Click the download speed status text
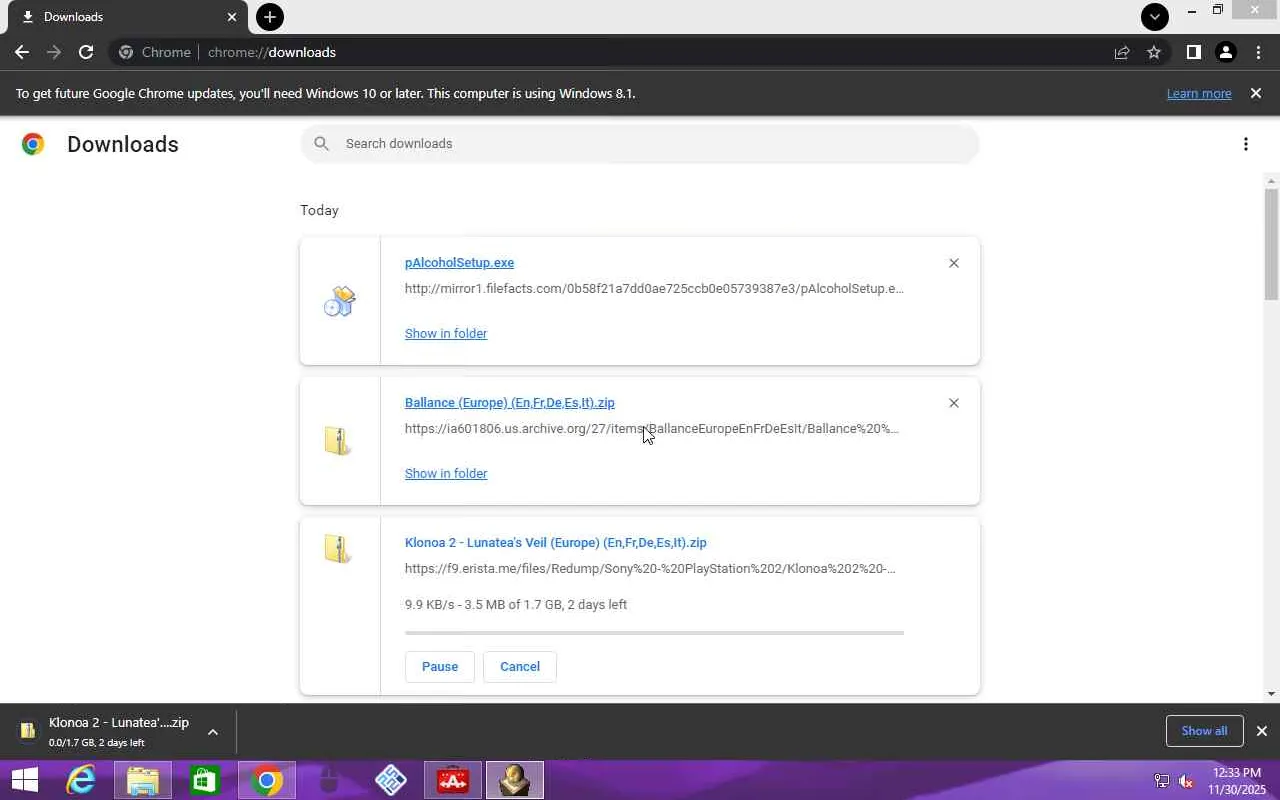 click(x=516, y=605)
